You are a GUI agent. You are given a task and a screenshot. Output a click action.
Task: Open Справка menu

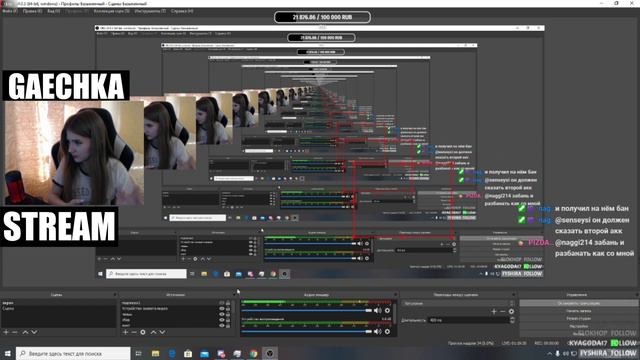pyautogui.click(x=182, y=11)
